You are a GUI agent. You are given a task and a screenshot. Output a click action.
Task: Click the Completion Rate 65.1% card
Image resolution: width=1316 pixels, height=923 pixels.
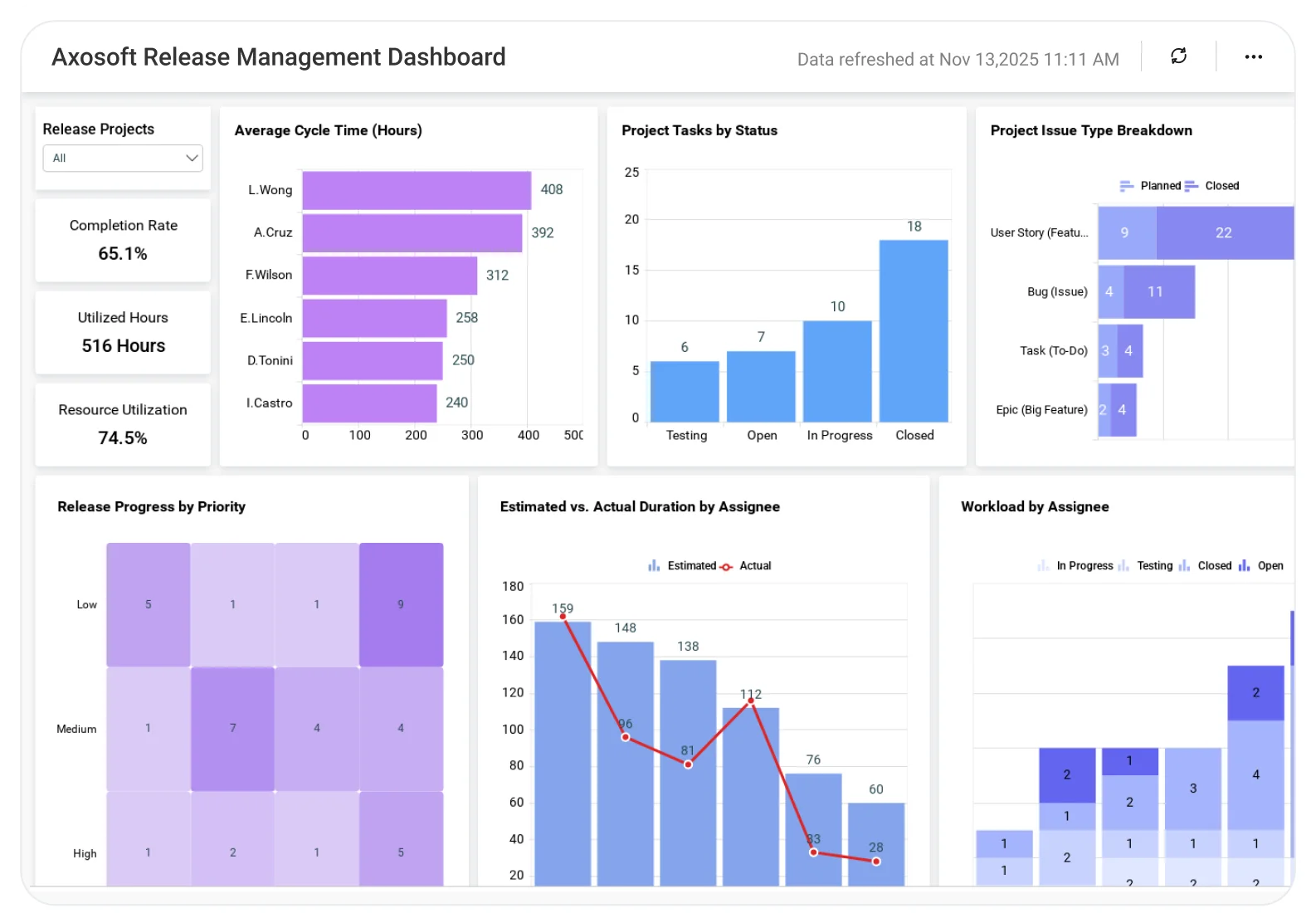click(123, 240)
